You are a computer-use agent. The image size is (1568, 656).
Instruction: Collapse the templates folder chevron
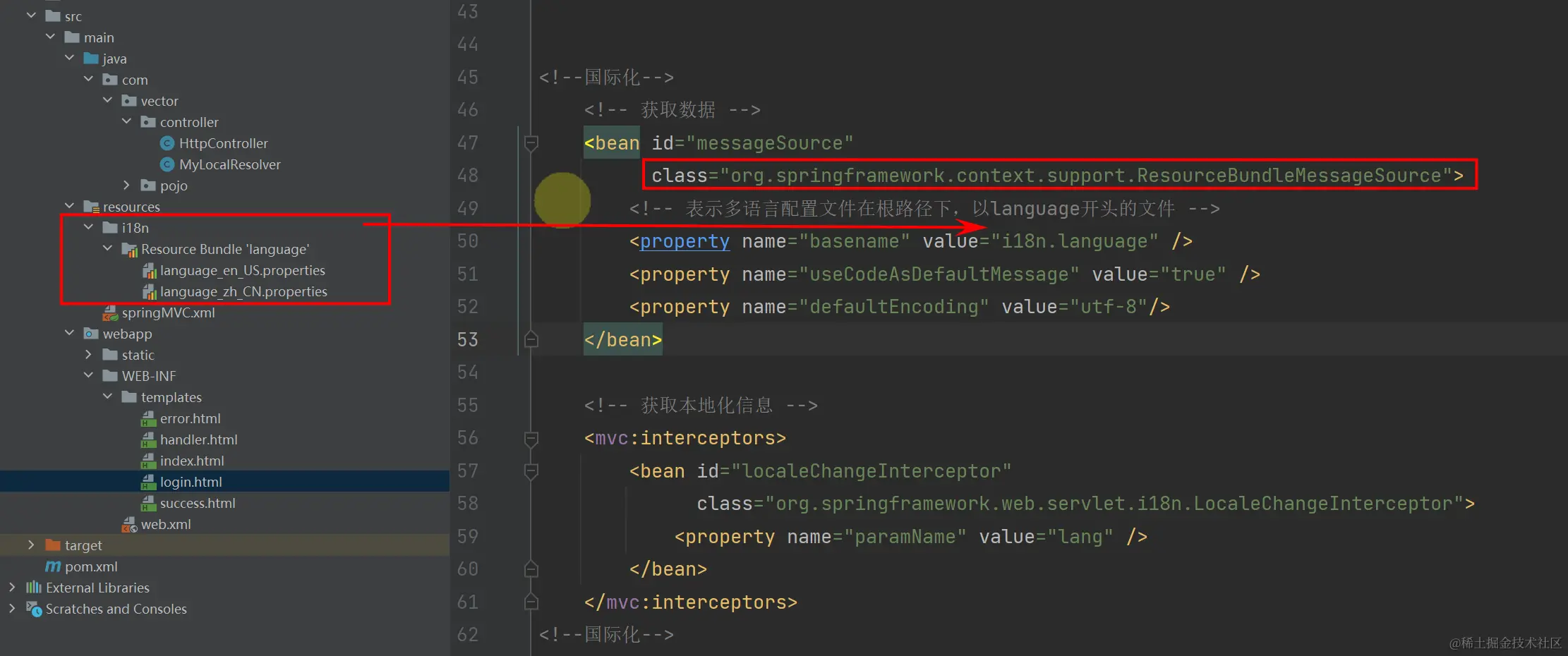click(x=107, y=396)
